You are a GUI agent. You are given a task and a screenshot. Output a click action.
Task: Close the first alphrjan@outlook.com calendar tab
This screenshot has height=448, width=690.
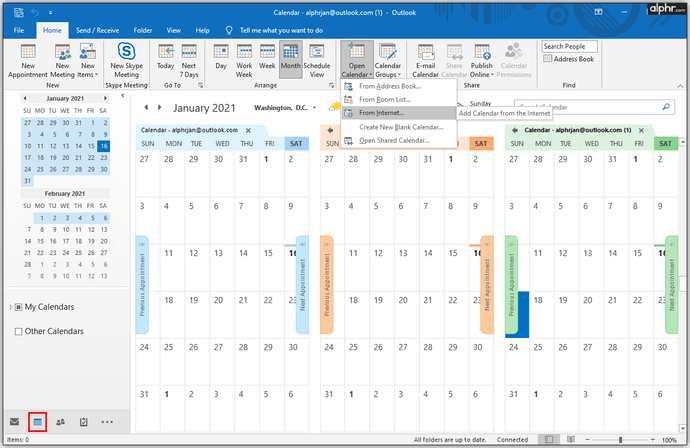(x=248, y=131)
